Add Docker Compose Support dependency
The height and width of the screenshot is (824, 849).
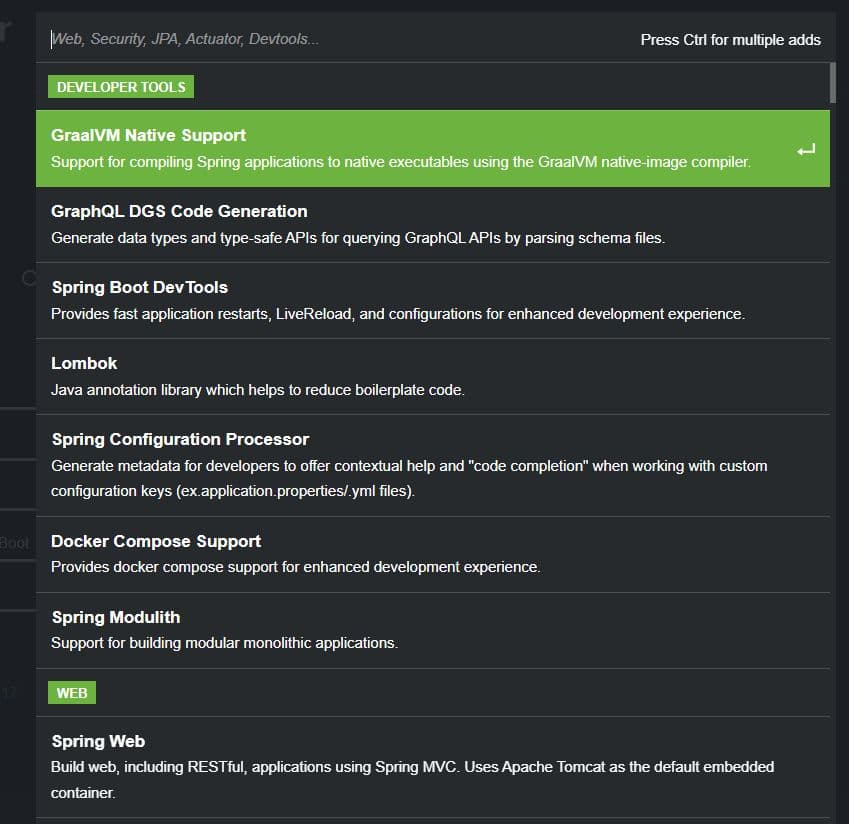pyautogui.click(x=433, y=554)
